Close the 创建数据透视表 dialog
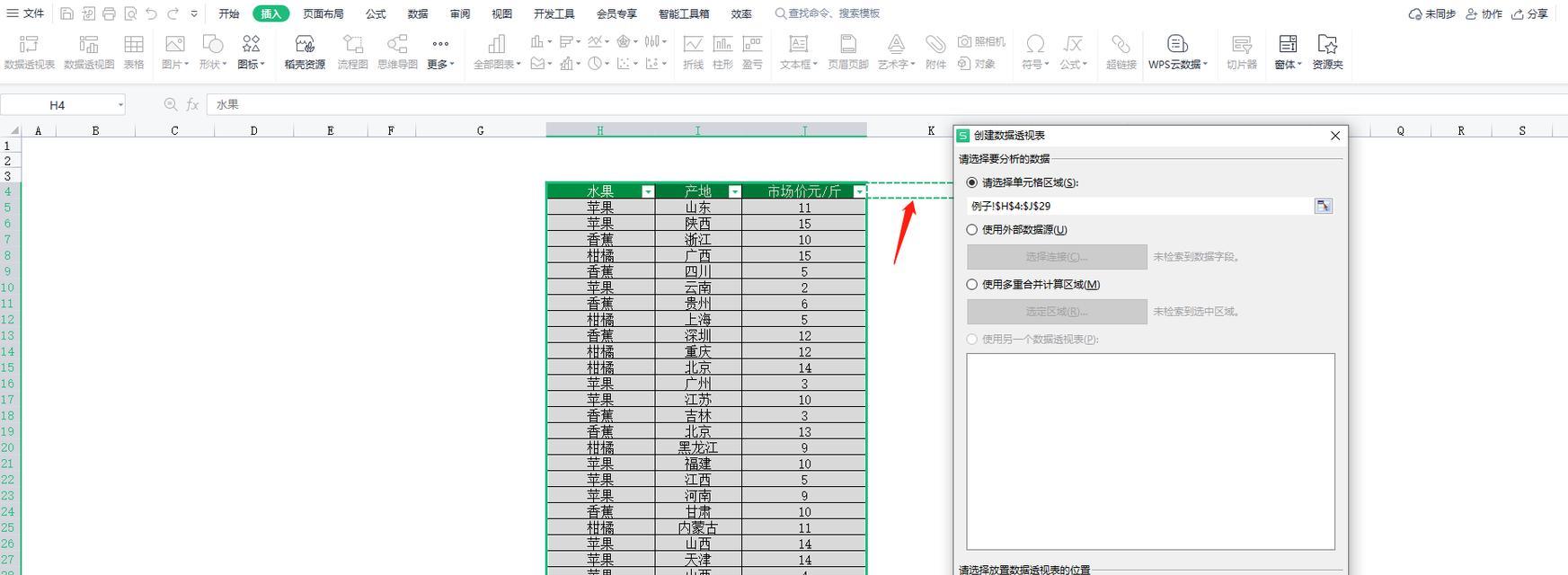The image size is (1568, 575). pyautogui.click(x=1335, y=136)
